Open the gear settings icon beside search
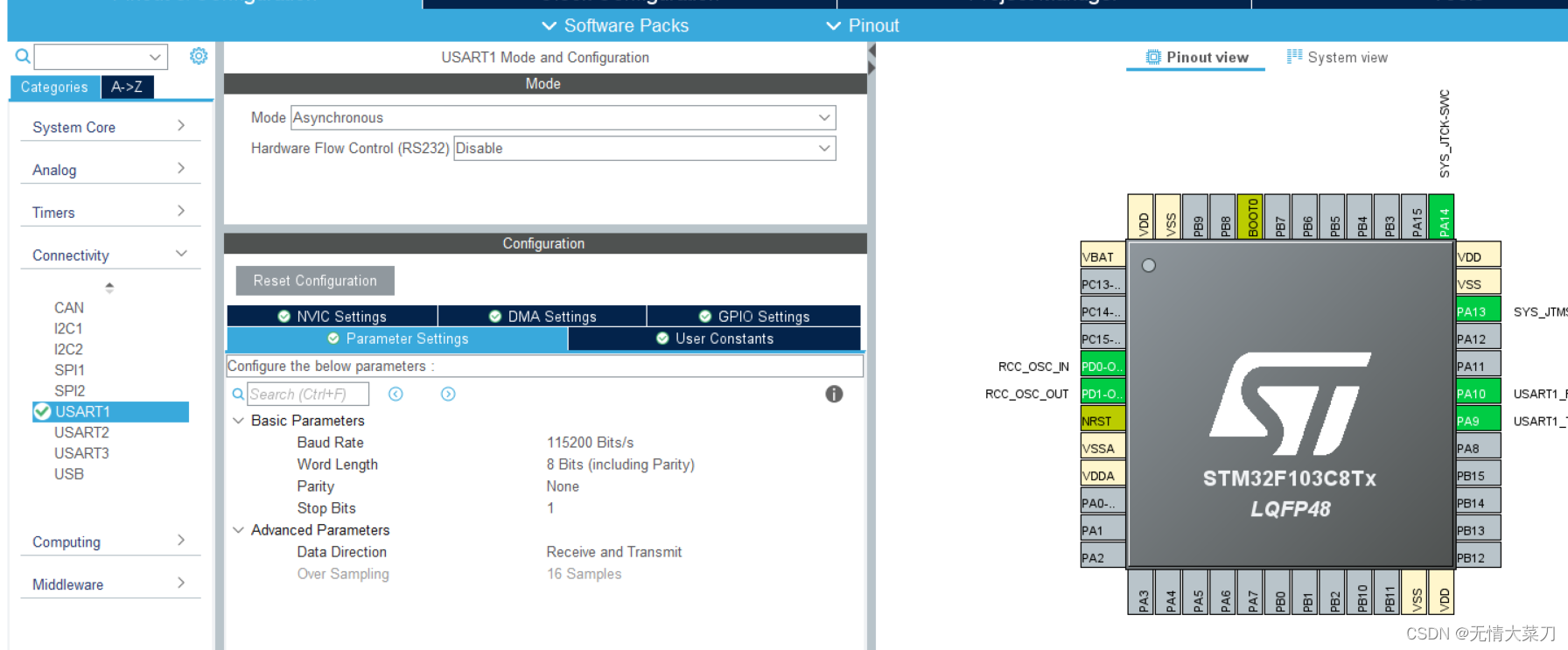Screen dimensions: 1568x650 tap(199, 56)
